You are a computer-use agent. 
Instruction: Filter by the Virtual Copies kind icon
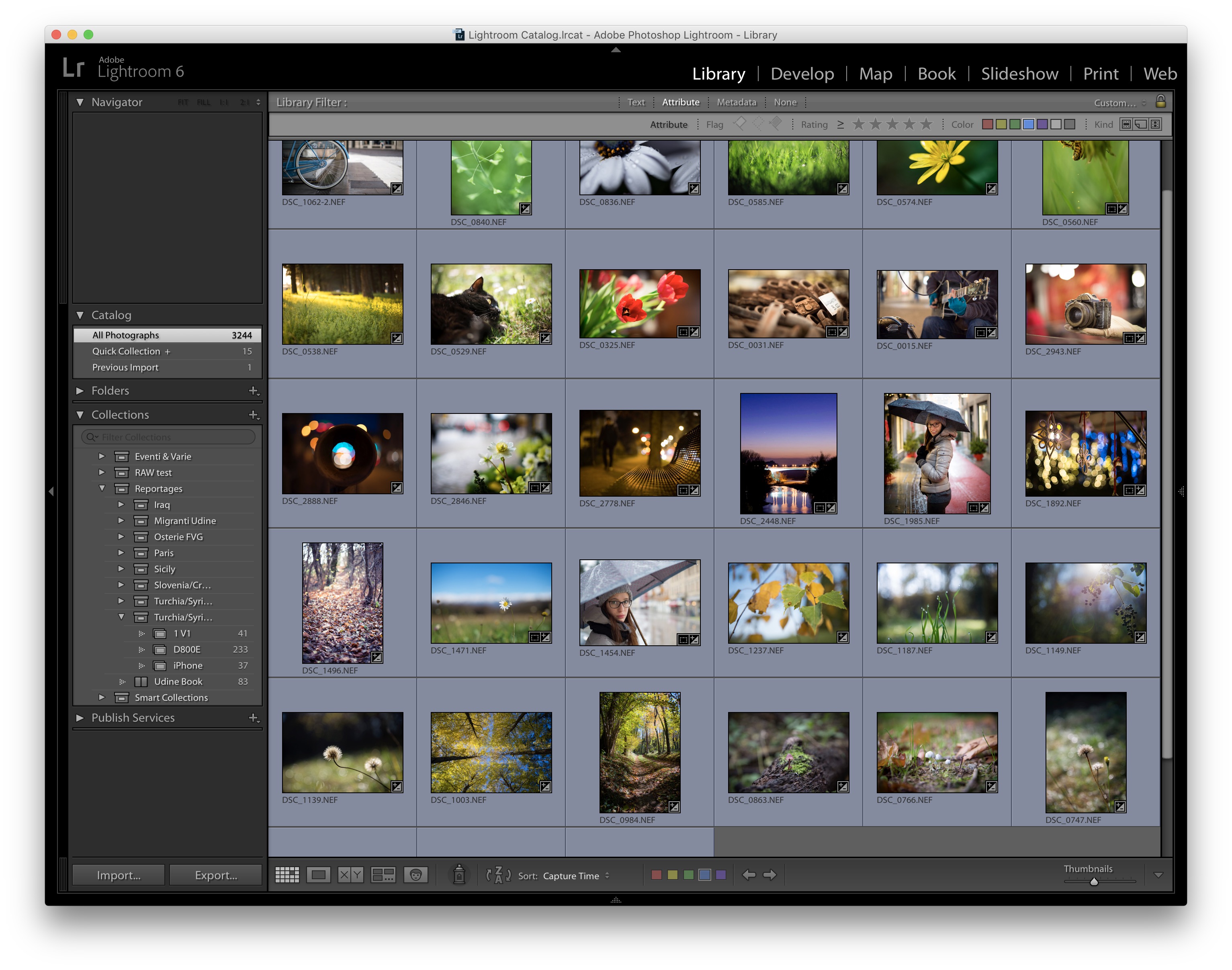tap(1140, 125)
